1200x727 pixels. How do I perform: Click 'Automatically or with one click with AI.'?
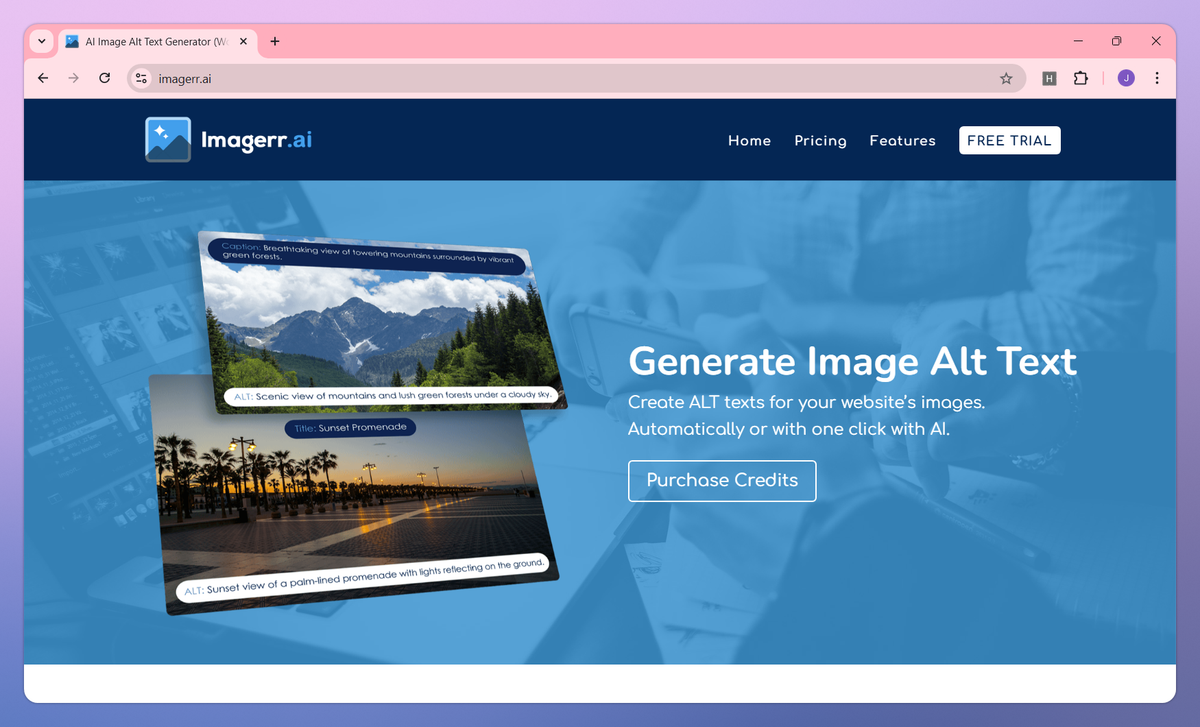[x=788, y=429]
